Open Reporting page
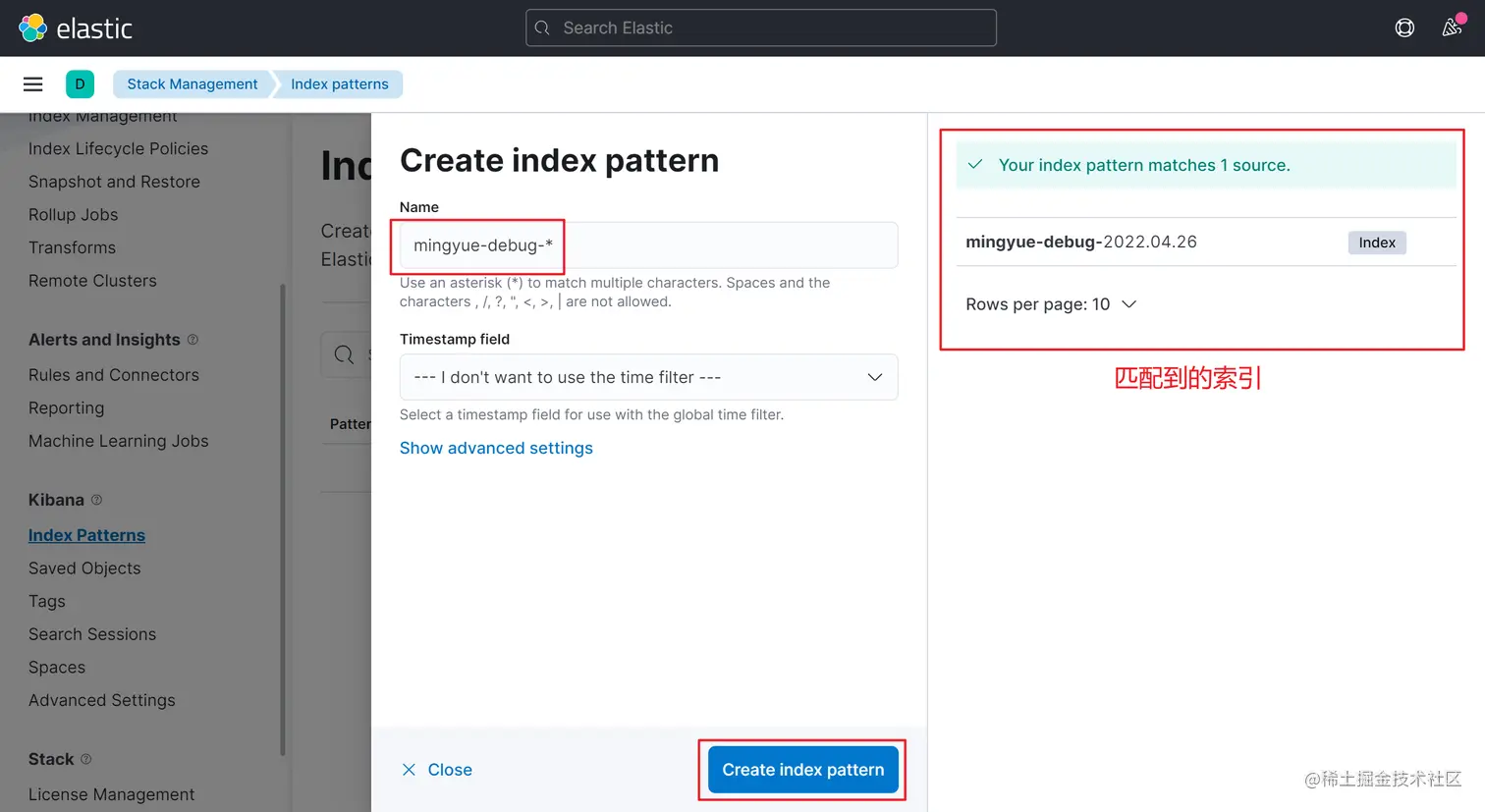 click(x=66, y=407)
